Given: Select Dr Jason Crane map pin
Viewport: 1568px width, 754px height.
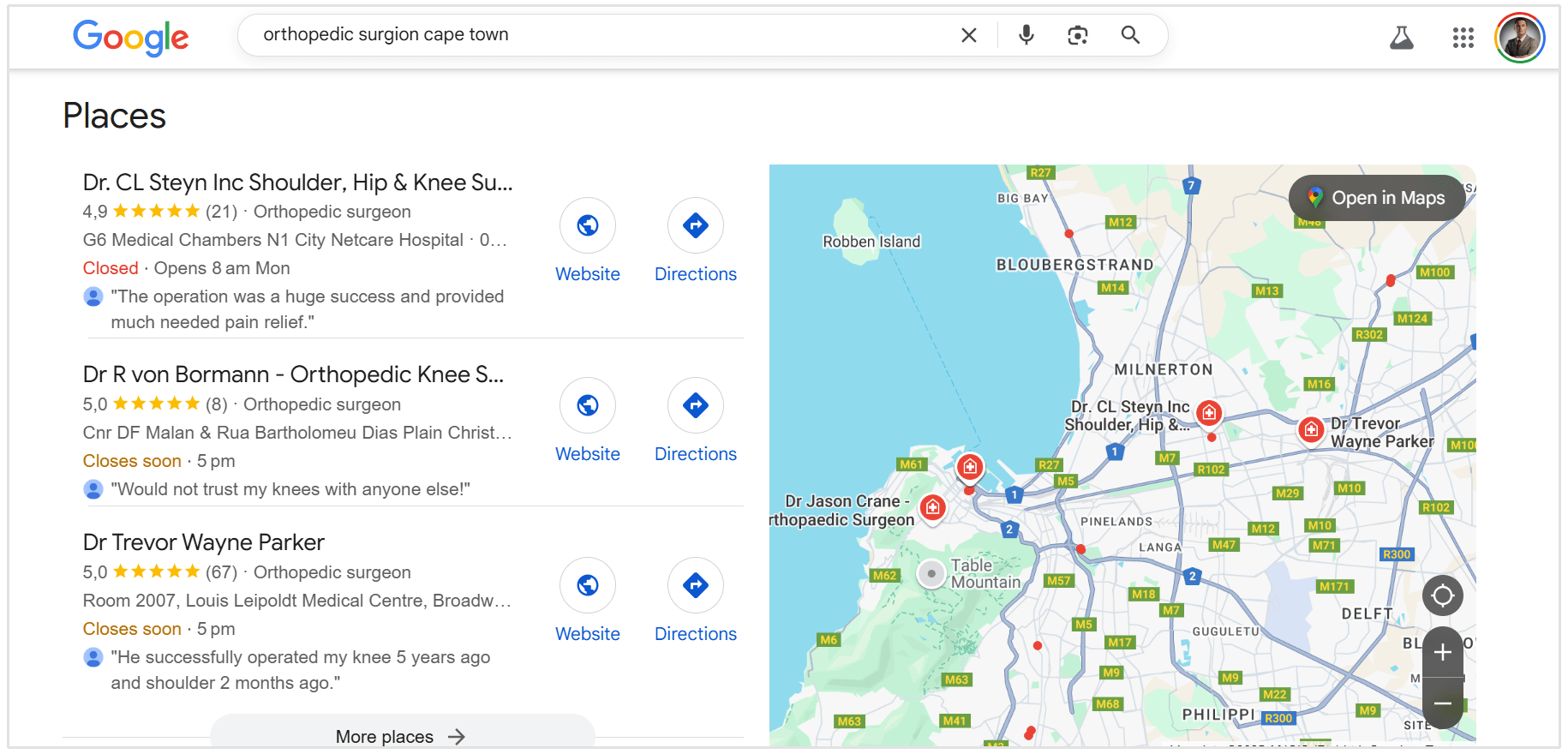Looking at the screenshot, I should point(933,507).
